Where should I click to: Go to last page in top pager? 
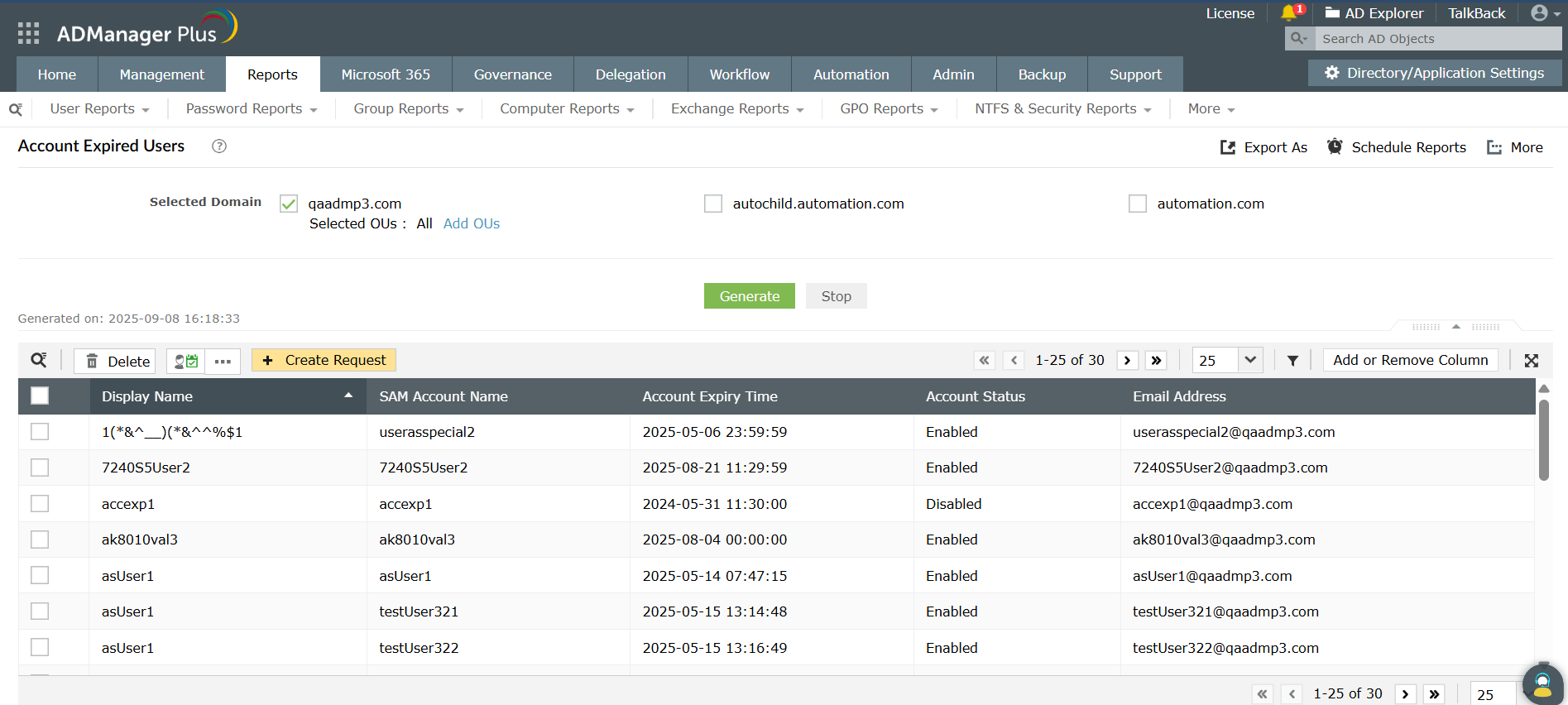(x=1157, y=360)
